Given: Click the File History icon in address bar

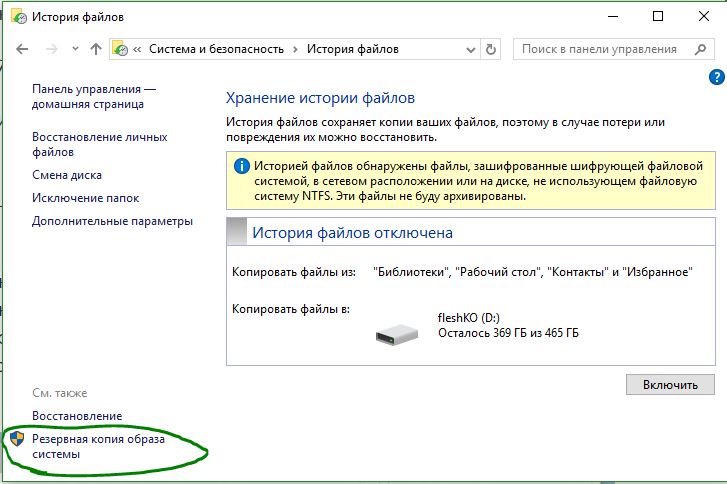Looking at the screenshot, I should [120, 49].
